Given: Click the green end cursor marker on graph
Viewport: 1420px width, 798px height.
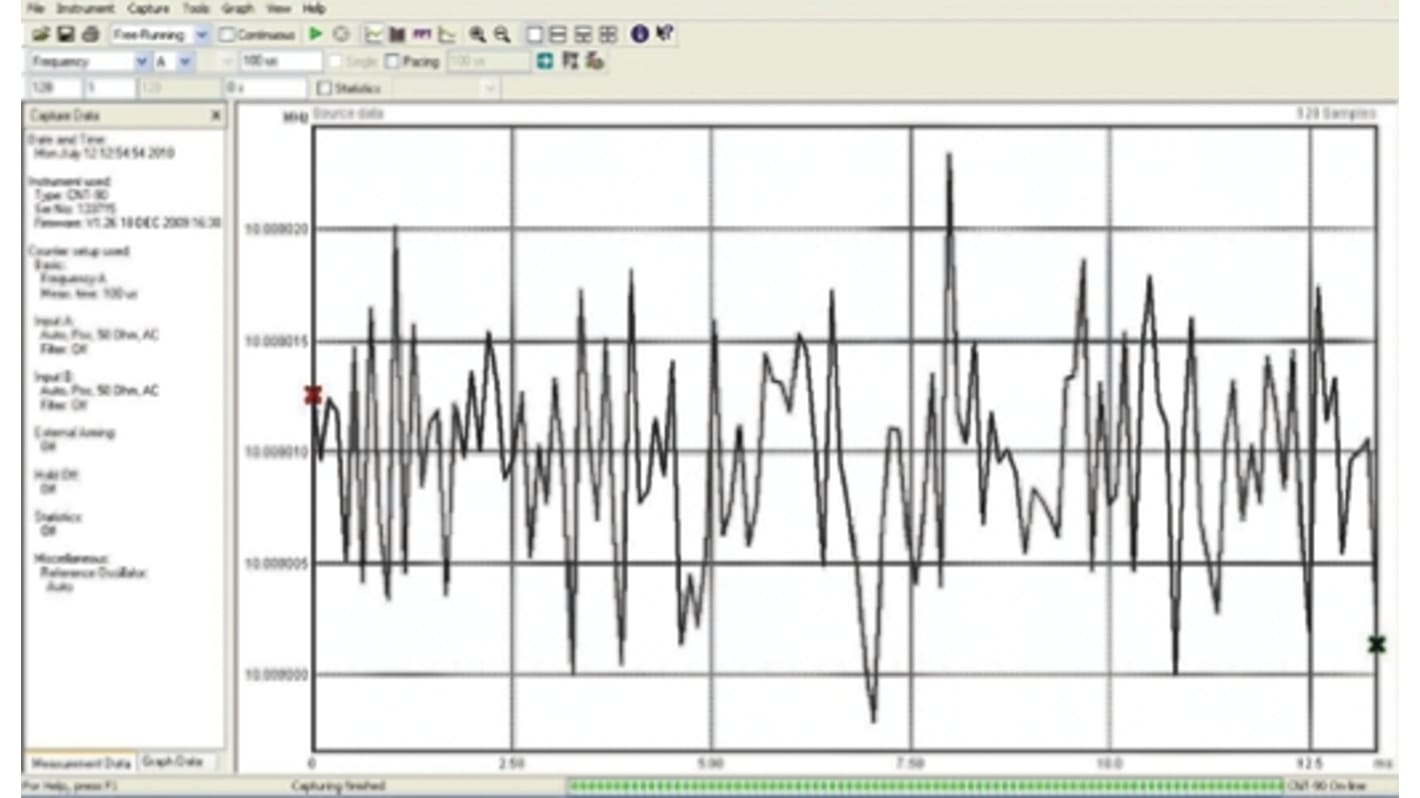Looking at the screenshot, I should click(1377, 644).
